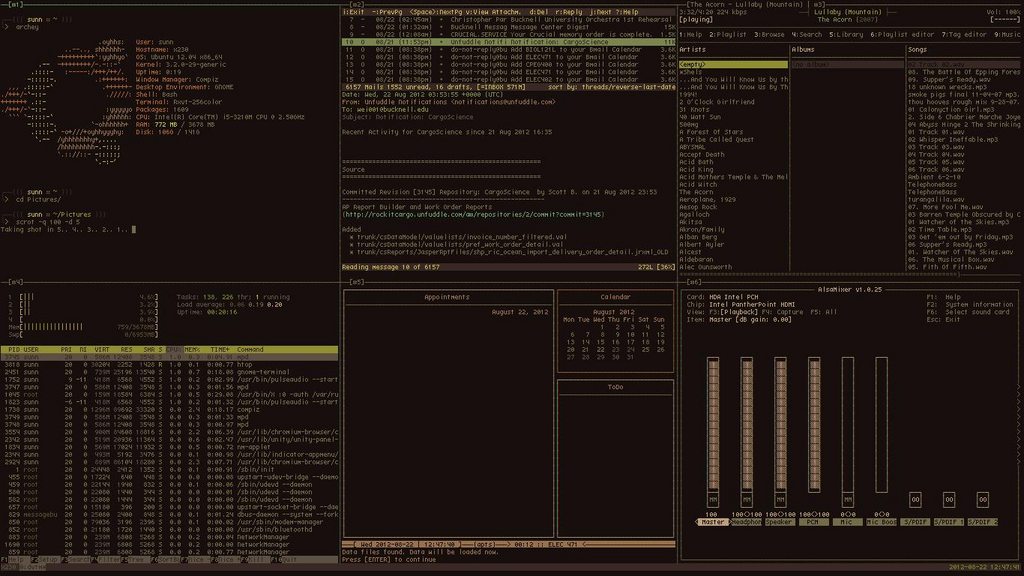Screen dimensions: 1024x576
Task: Toggle mute box under Mic volume bar
Action: coord(848,500)
